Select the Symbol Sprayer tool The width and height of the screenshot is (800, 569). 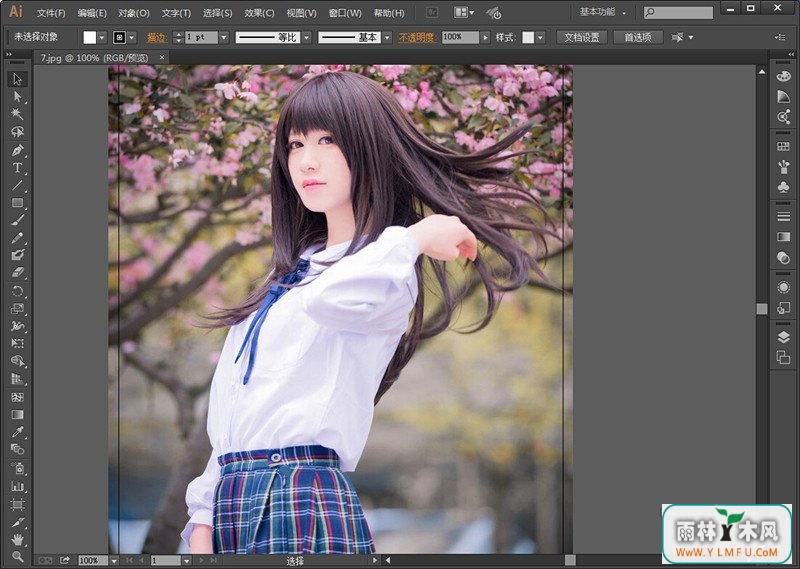click(17, 468)
